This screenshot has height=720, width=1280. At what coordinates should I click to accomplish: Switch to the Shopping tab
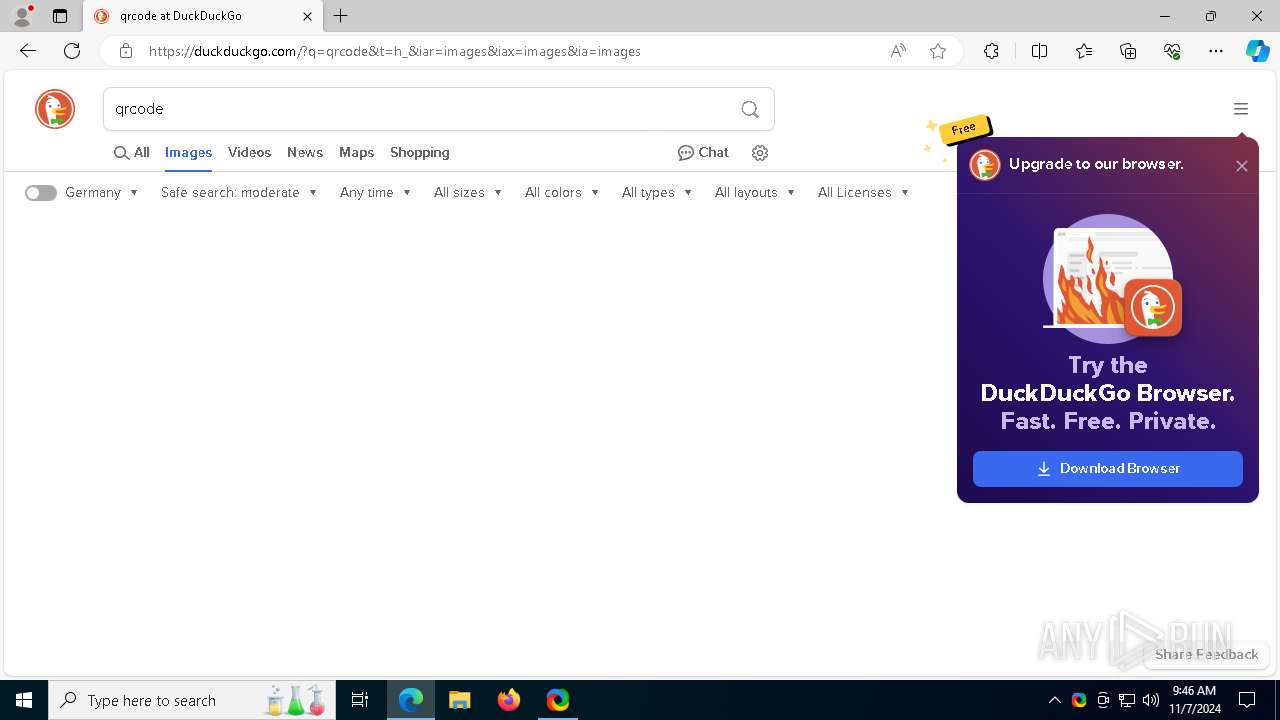pos(420,153)
